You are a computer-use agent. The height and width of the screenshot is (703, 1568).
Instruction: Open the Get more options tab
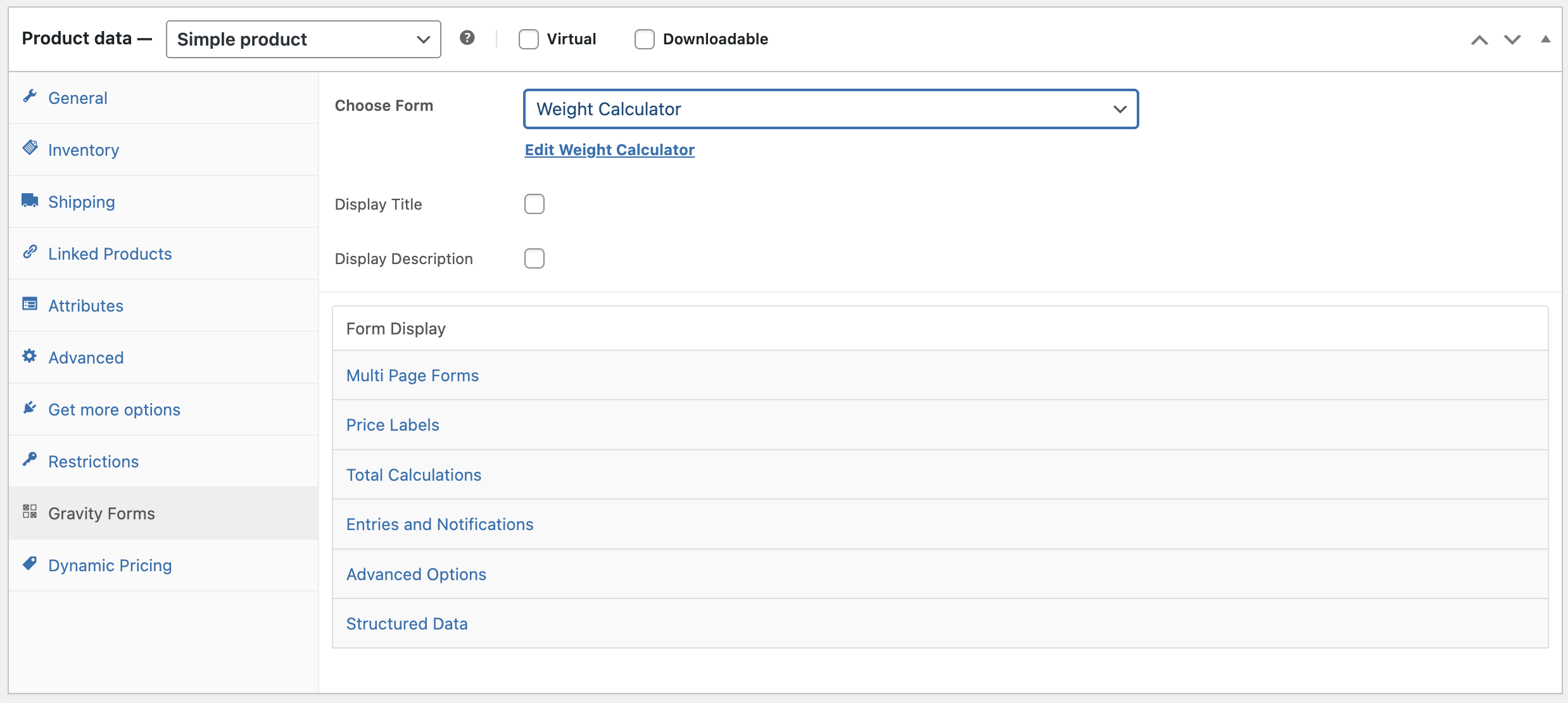[x=115, y=408]
